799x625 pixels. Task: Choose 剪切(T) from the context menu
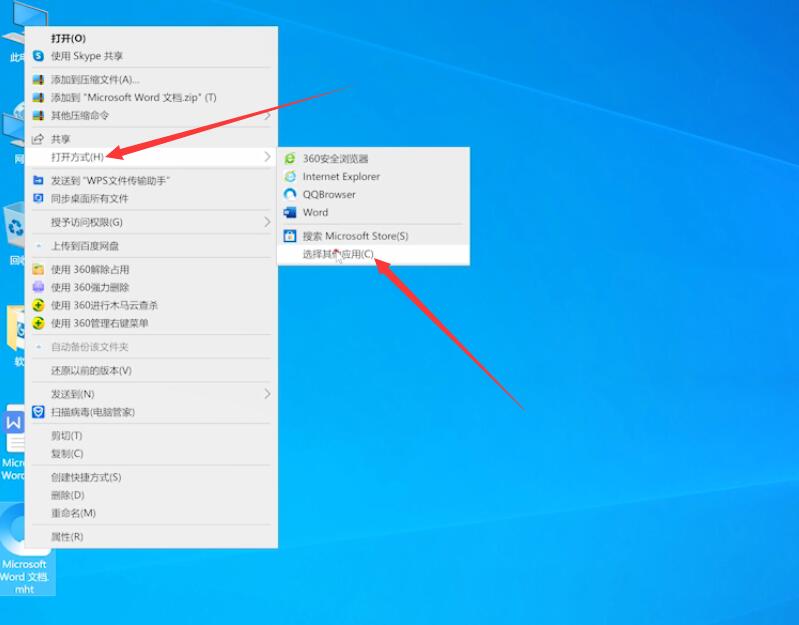[x=151, y=436]
